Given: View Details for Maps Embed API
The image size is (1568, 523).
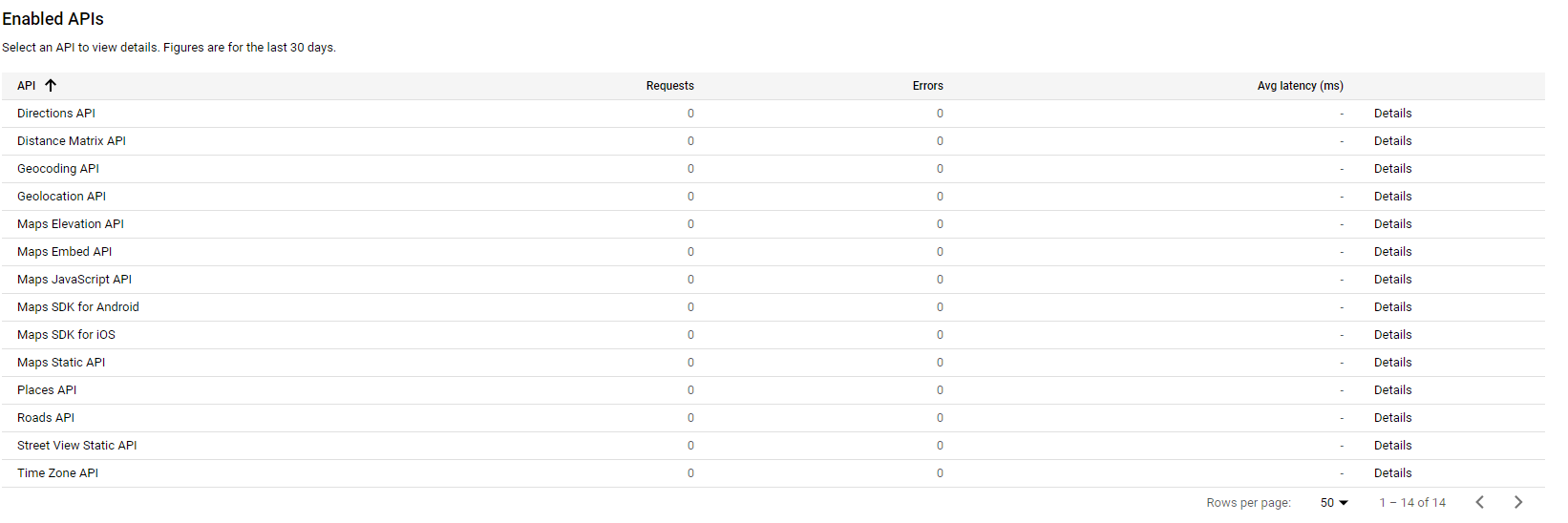Looking at the screenshot, I should point(1392,252).
